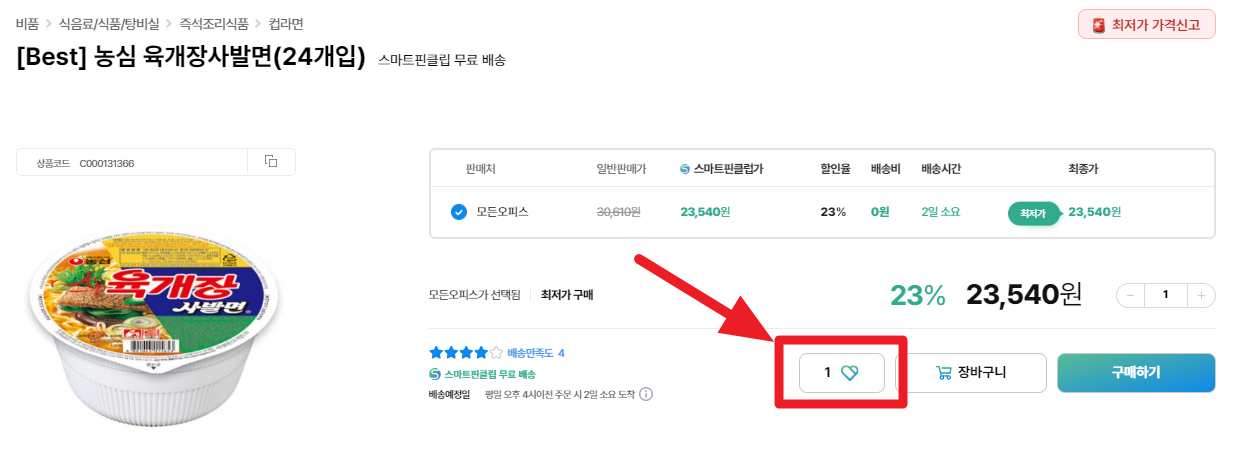The image size is (1256, 449).
Task: Click the 스마트핀클럽 icon in the price table header
Action: click(x=684, y=169)
